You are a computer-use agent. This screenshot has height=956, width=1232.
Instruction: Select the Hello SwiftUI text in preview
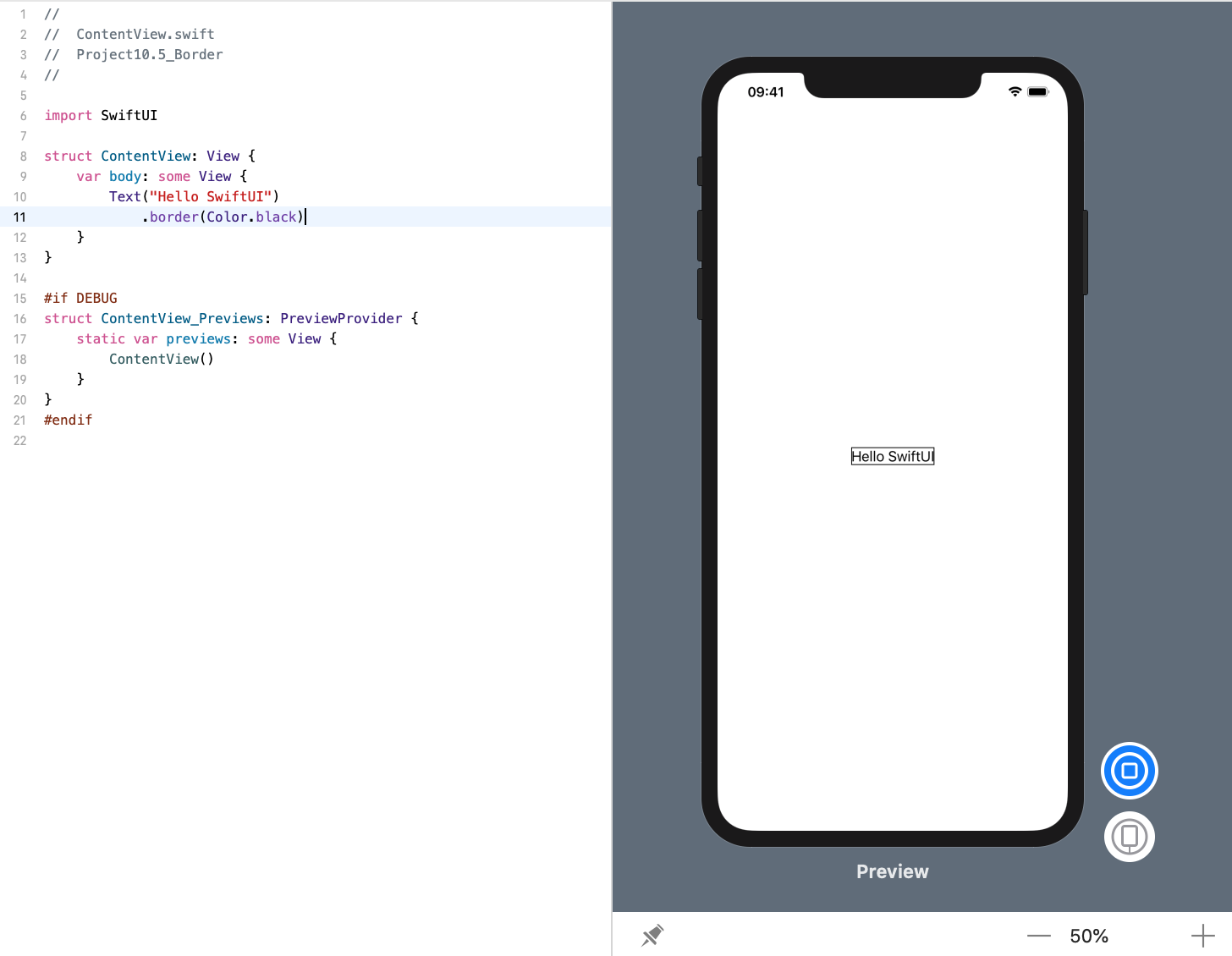pyautogui.click(x=893, y=457)
